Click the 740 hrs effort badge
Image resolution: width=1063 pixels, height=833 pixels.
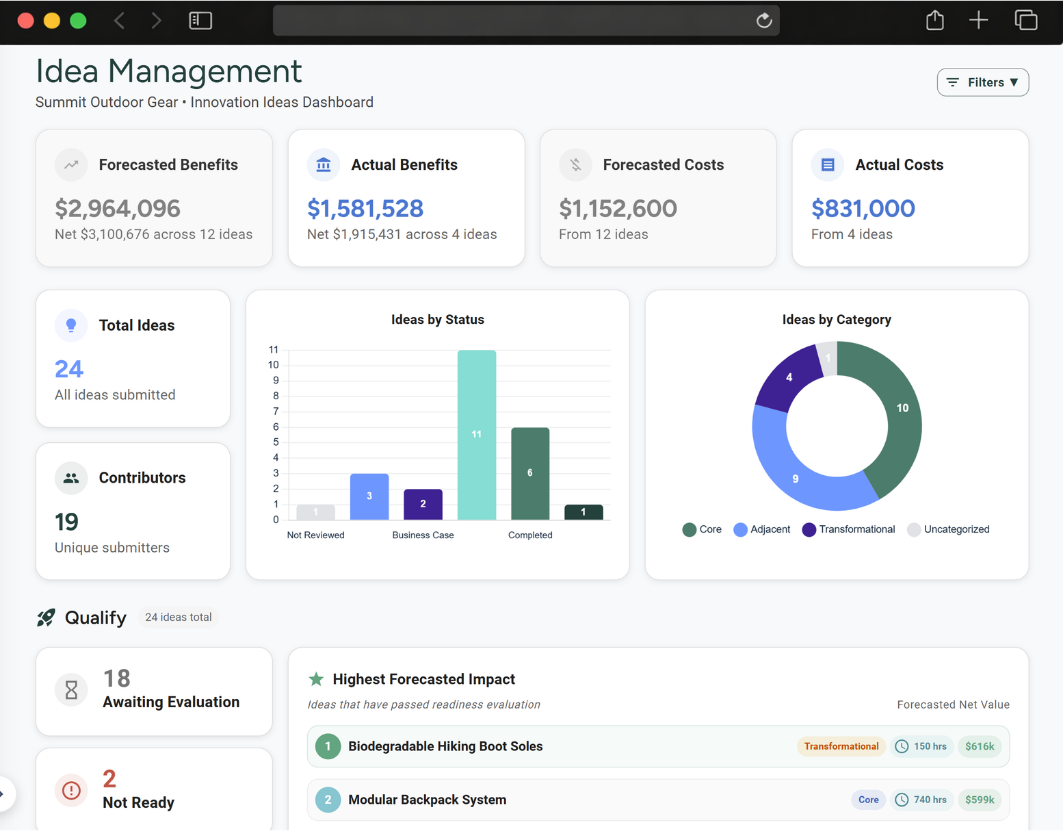[922, 800]
